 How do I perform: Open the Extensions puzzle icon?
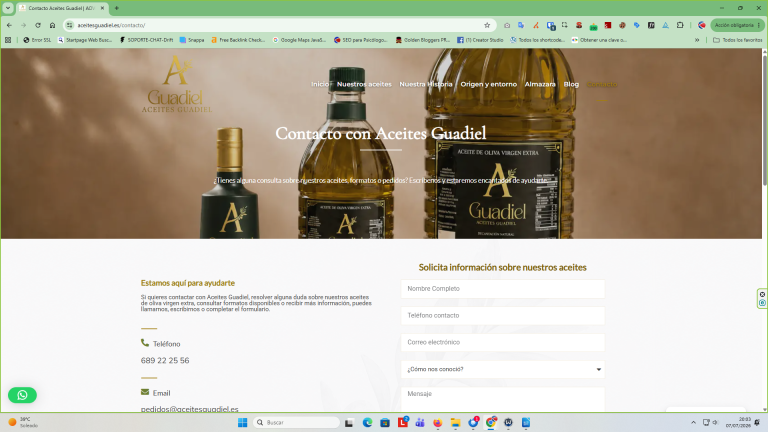coord(680,25)
